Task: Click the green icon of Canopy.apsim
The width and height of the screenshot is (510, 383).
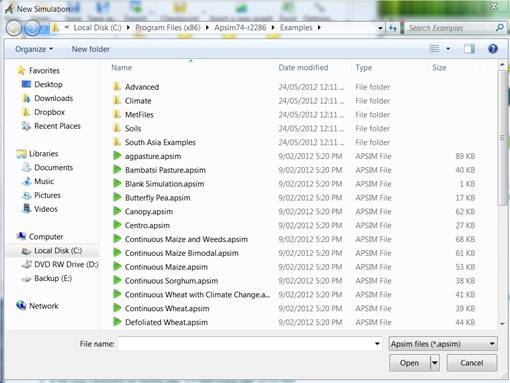Action: point(117,211)
